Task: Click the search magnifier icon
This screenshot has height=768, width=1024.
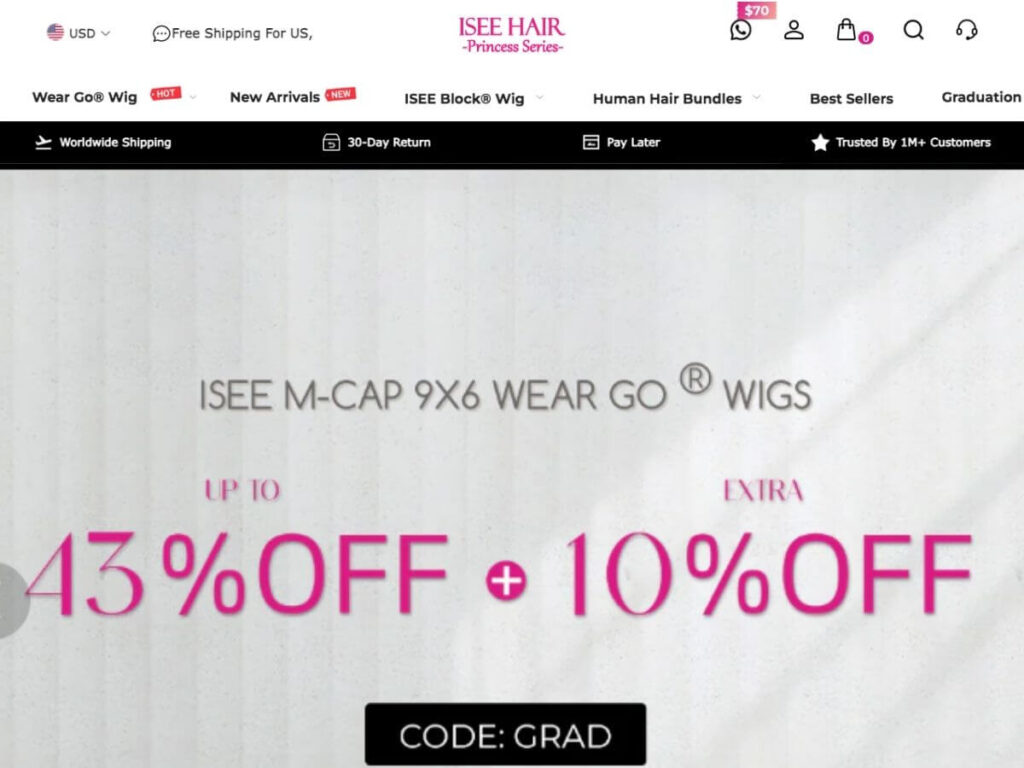Action: pyautogui.click(x=913, y=30)
